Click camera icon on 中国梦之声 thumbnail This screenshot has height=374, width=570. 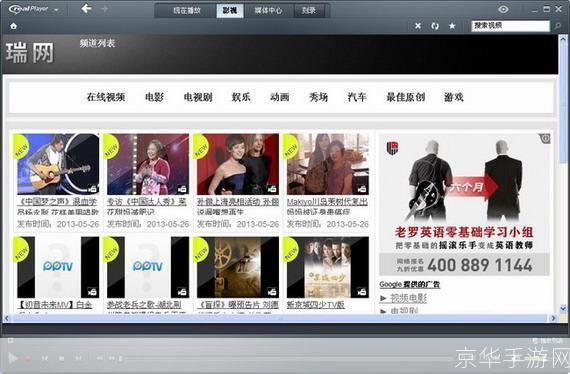[92, 189]
